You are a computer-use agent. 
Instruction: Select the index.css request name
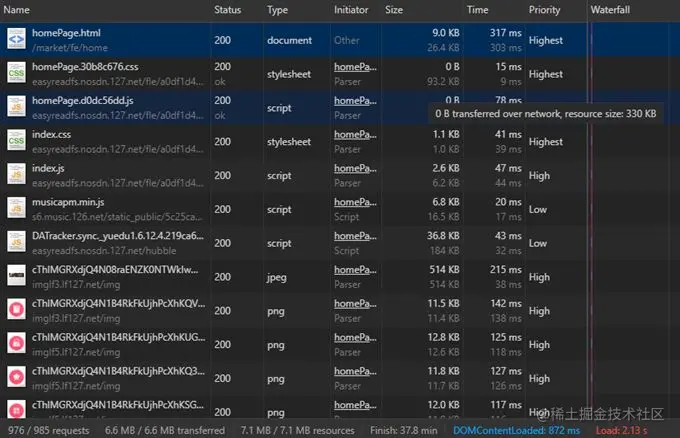pyautogui.click(x=51, y=134)
